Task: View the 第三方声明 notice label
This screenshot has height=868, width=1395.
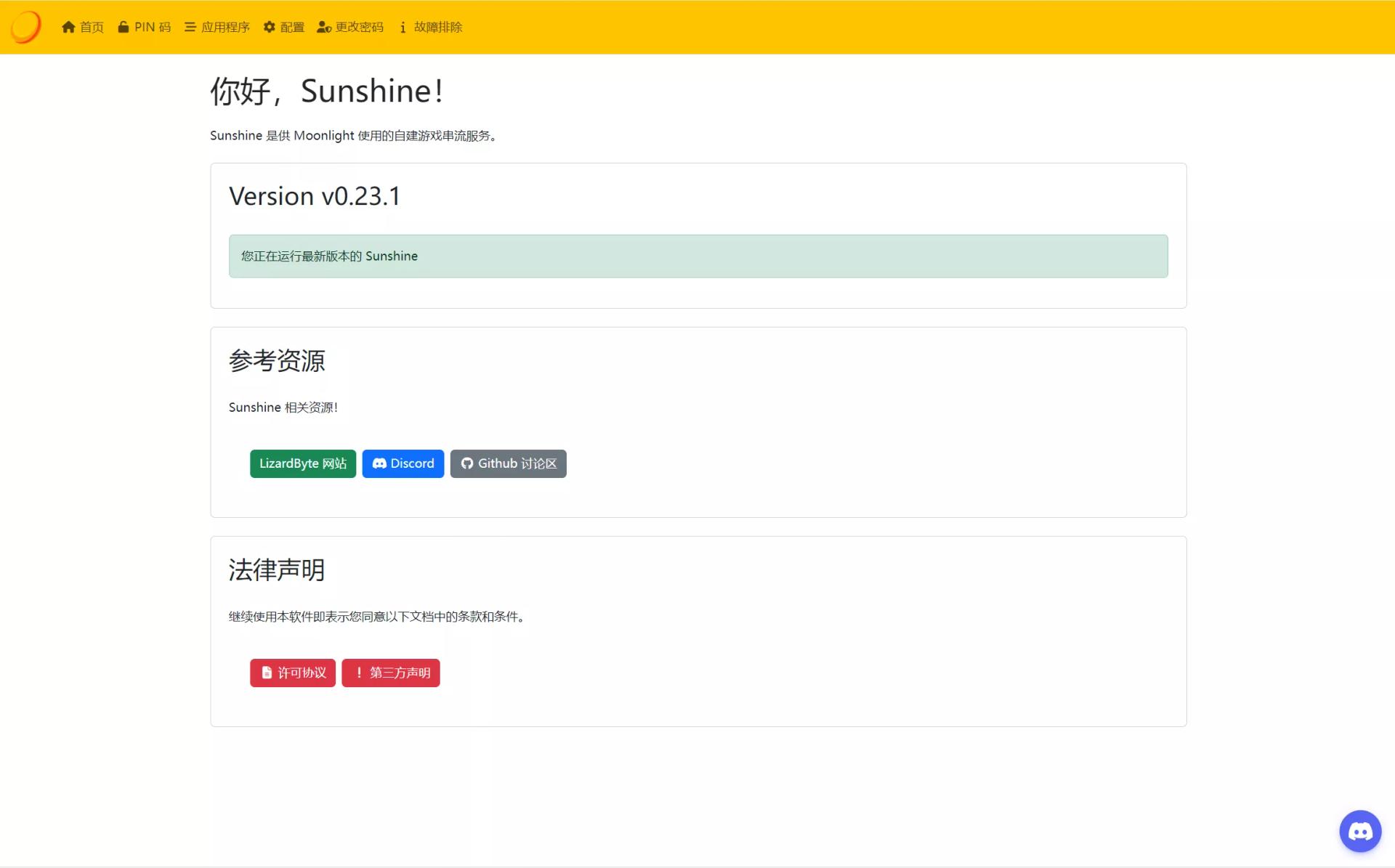Action: (400, 673)
